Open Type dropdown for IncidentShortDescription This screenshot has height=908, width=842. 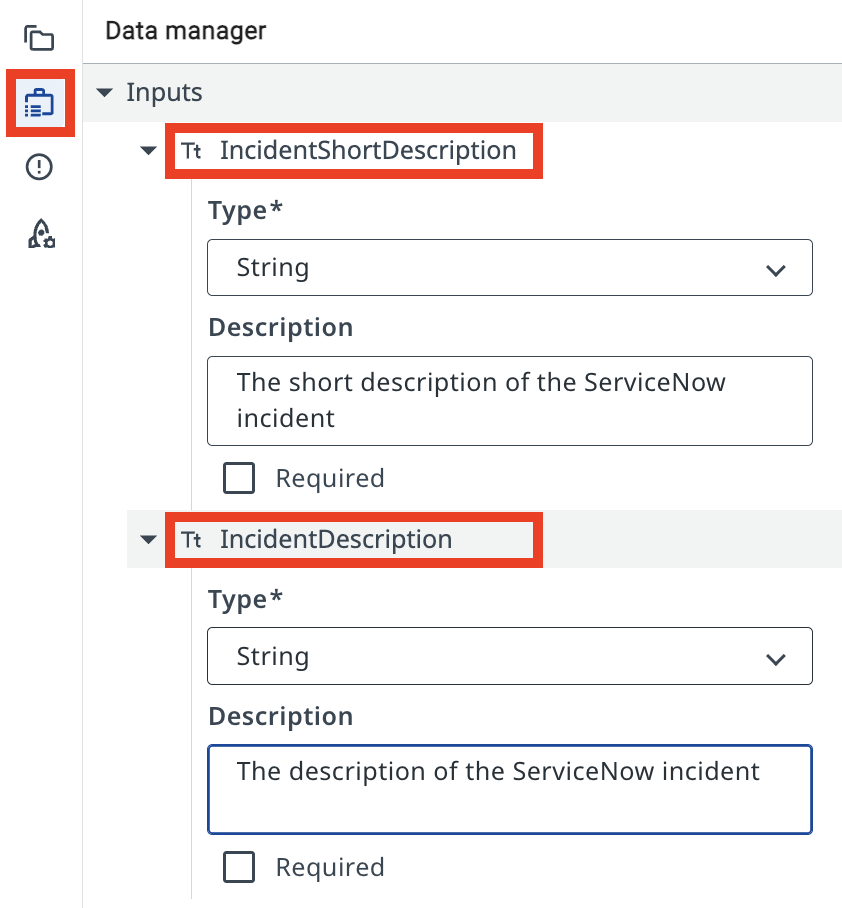(510, 268)
